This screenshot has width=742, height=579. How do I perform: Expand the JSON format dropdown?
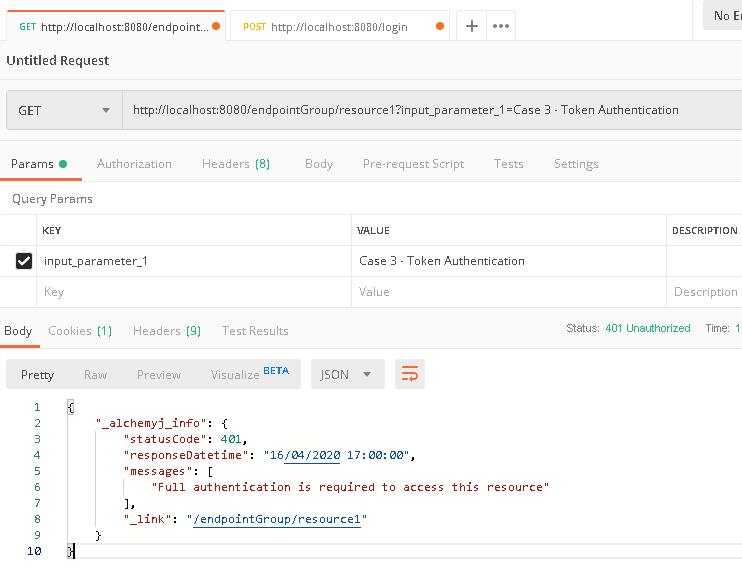pos(347,374)
